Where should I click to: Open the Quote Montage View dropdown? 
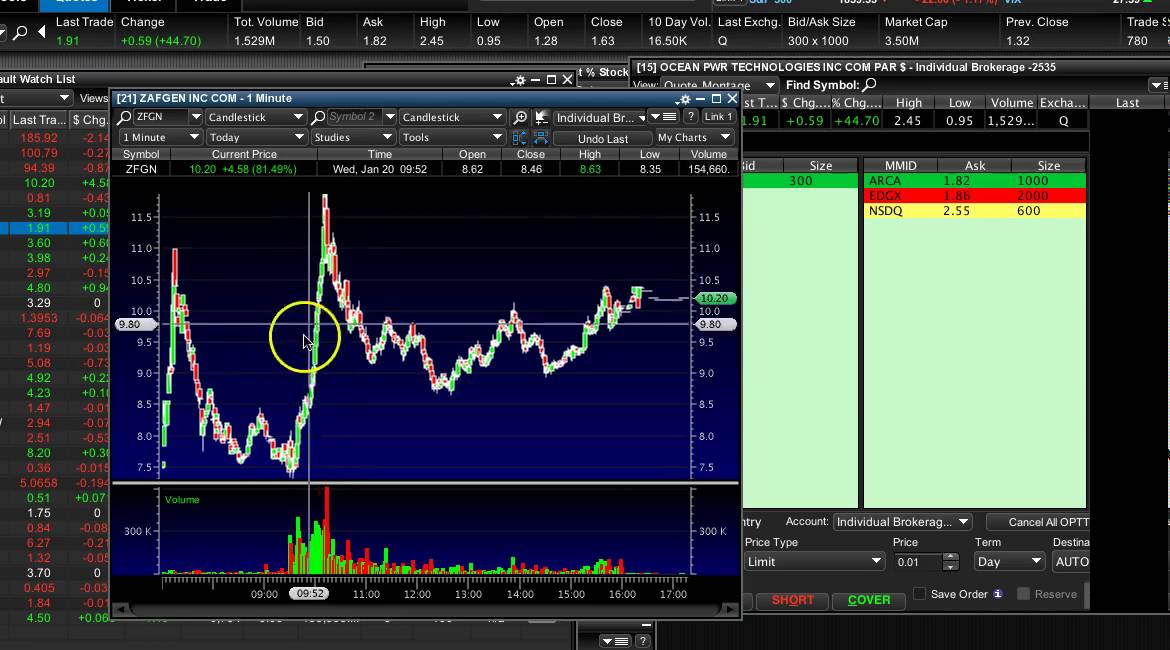pyautogui.click(x=719, y=85)
